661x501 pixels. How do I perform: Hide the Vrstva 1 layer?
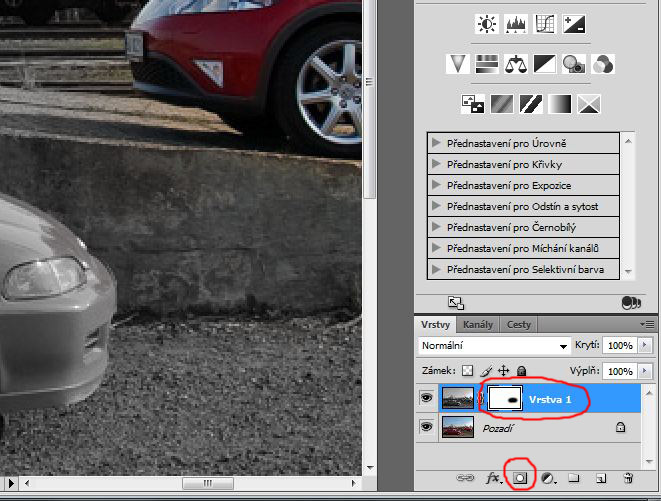click(x=428, y=399)
